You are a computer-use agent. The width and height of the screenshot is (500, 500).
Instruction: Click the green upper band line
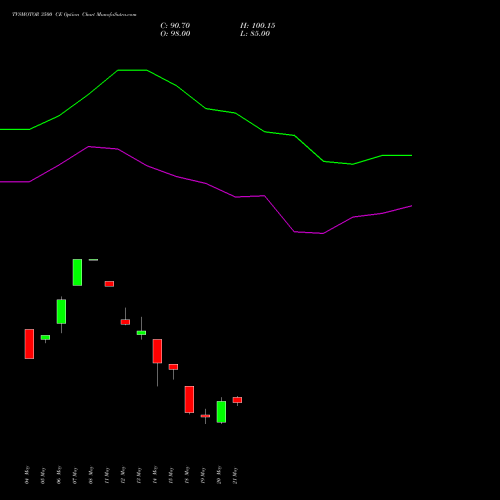[x=206, y=109]
